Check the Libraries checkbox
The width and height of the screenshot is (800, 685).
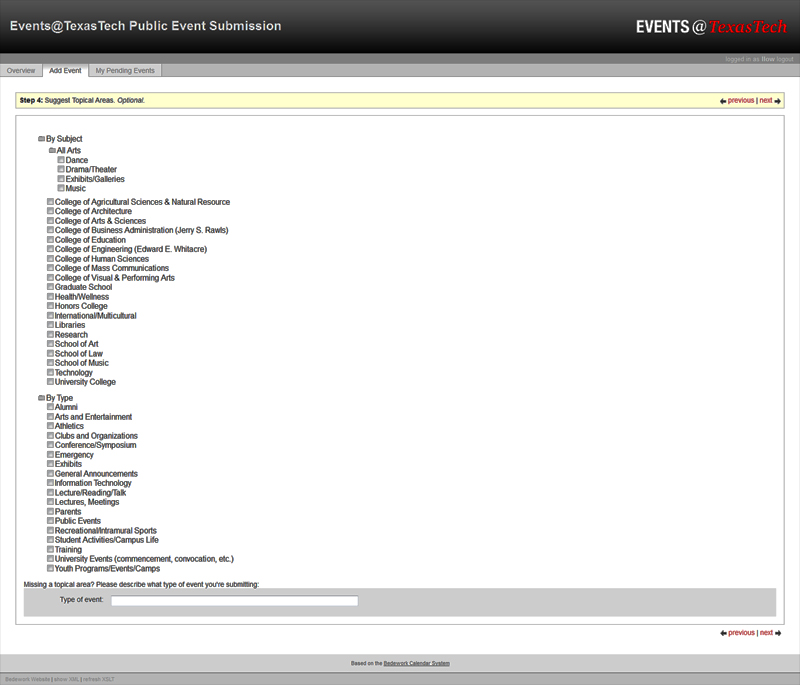coord(51,324)
